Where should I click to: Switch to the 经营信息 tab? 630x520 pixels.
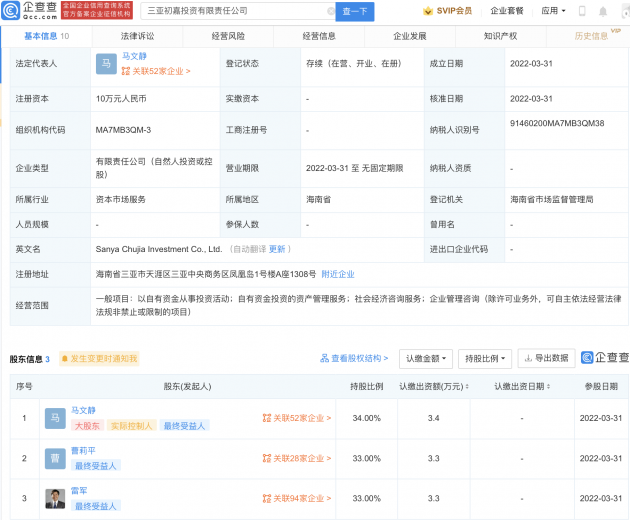[x=319, y=36]
